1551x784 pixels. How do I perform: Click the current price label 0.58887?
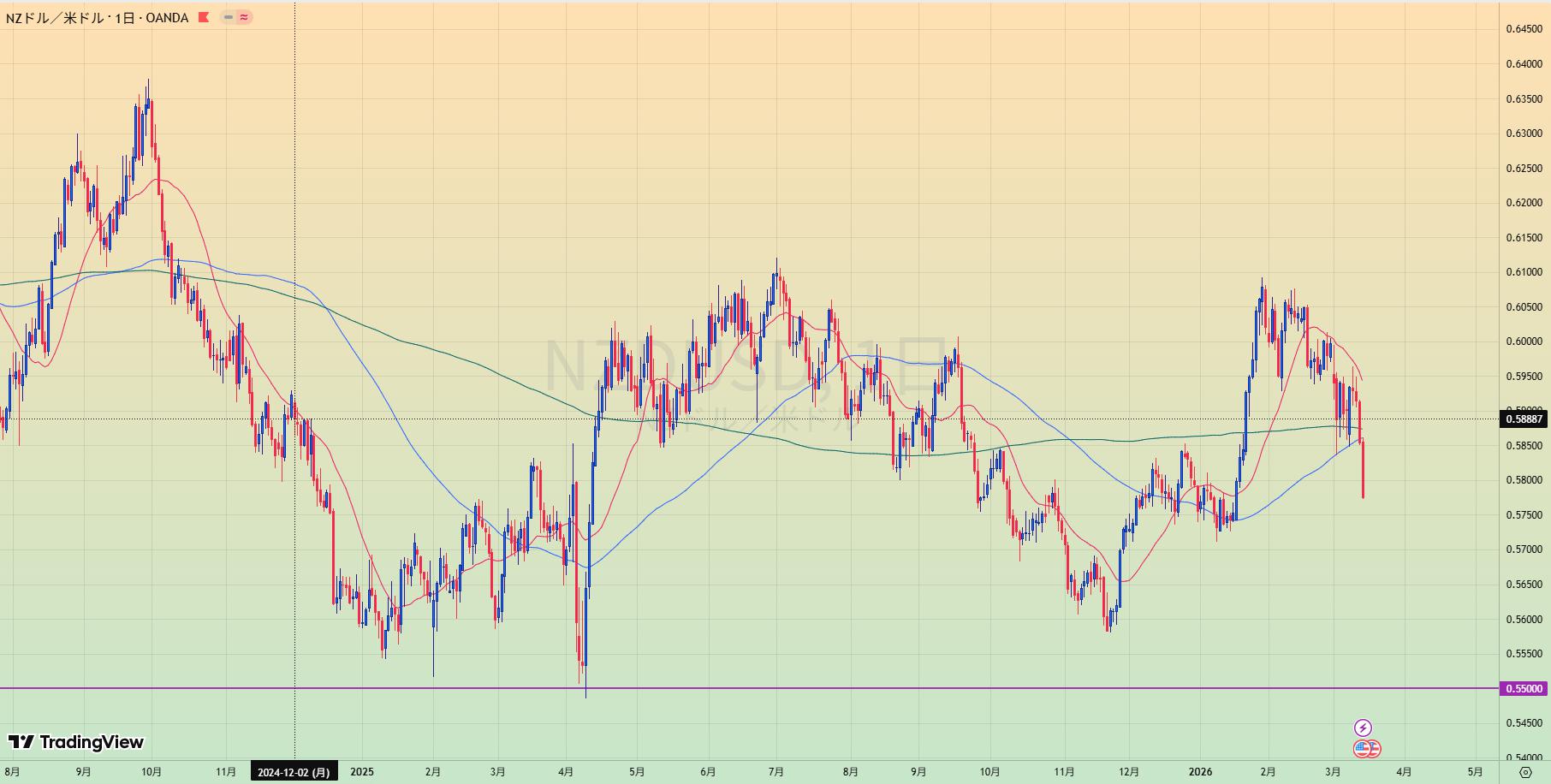(x=1524, y=419)
